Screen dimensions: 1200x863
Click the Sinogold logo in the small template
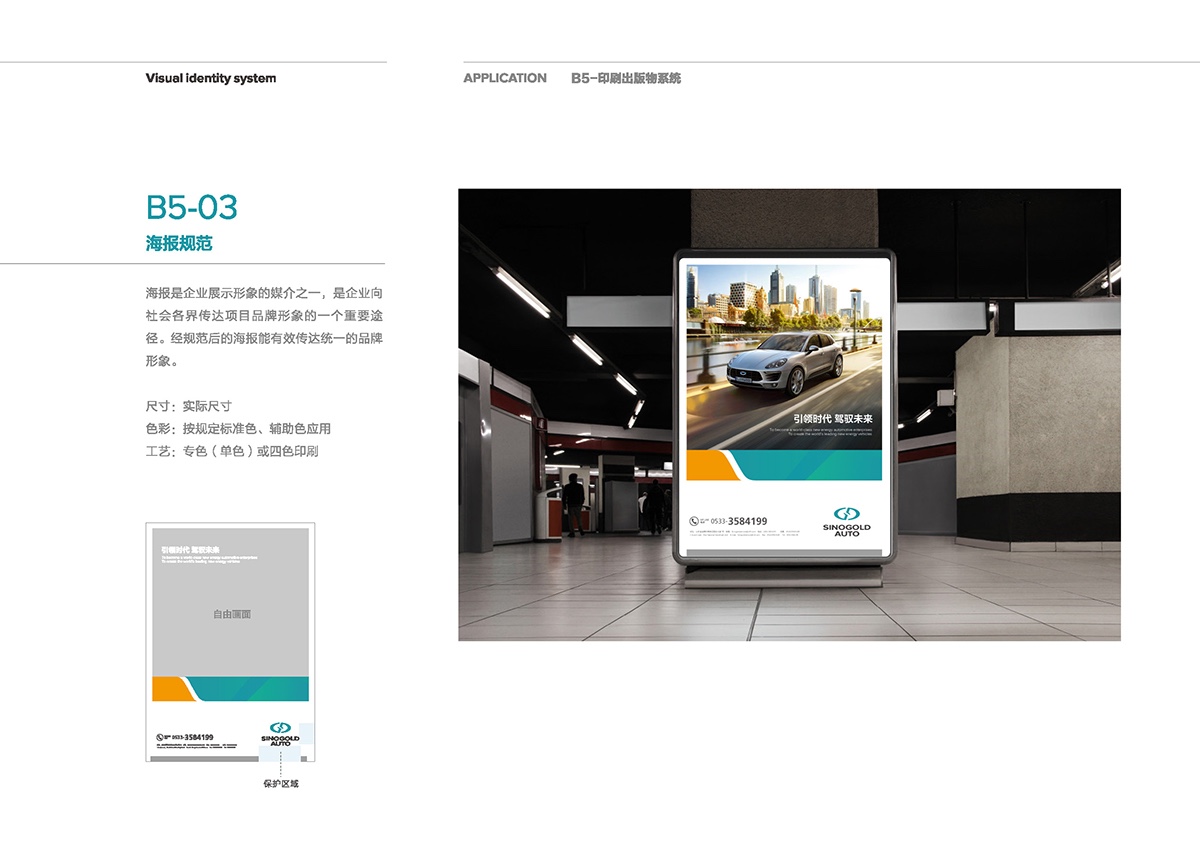(280, 734)
